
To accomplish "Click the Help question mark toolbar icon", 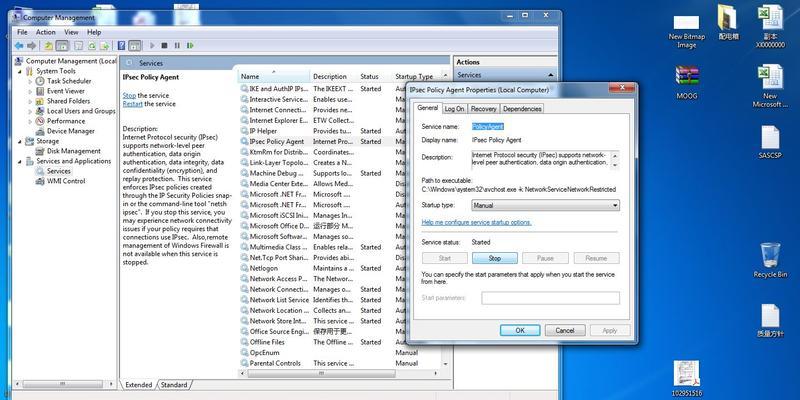I will point(121,46).
